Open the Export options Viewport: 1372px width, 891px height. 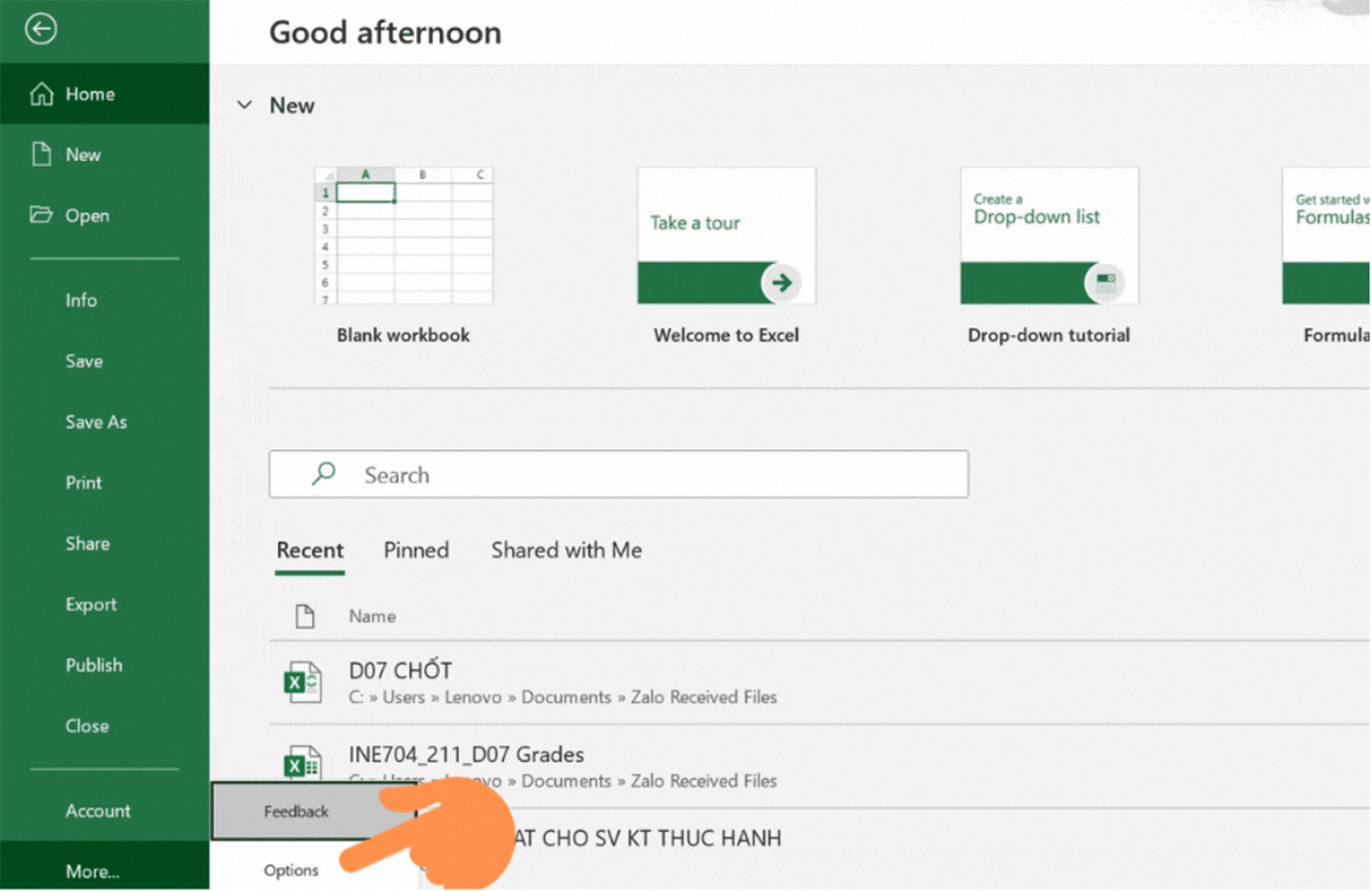click(x=91, y=605)
